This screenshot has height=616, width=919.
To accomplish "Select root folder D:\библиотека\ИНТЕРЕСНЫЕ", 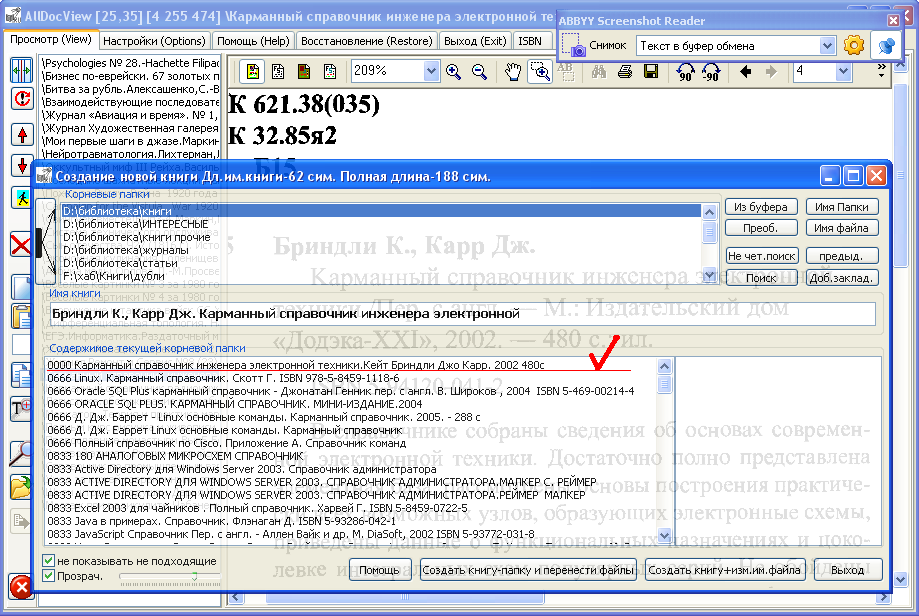I will [x=381, y=224].
